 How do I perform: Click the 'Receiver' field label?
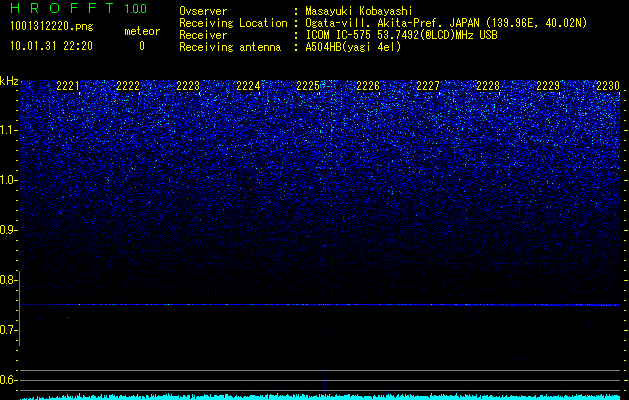tap(203, 35)
